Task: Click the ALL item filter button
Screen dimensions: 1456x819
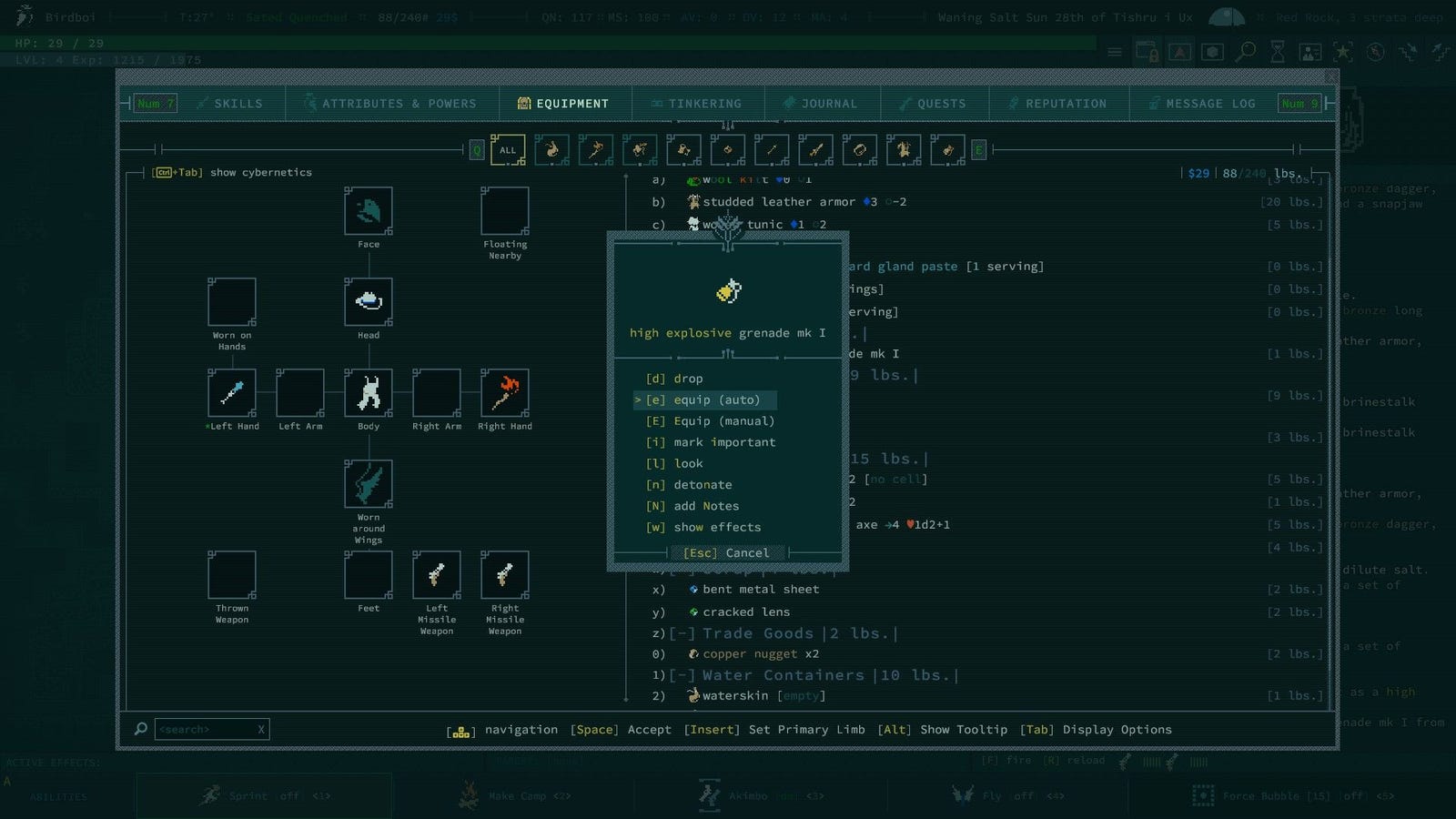Action: (508, 150)
